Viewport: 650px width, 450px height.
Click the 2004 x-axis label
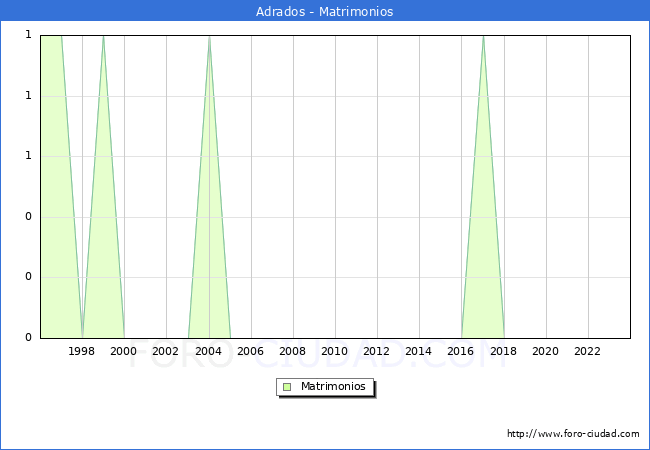(208, 351)
